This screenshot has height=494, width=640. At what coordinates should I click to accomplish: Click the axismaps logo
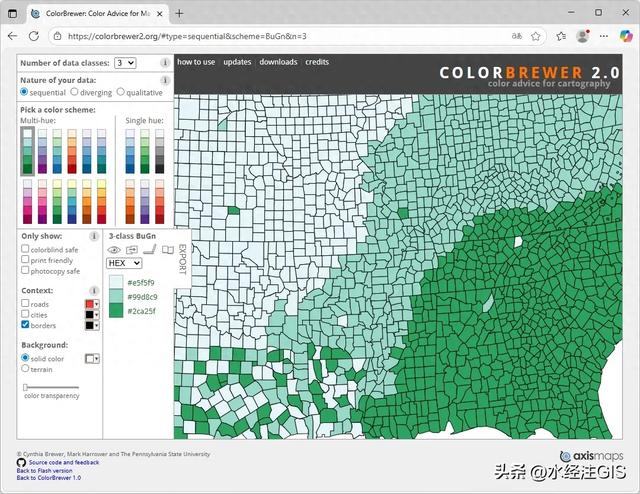tap(591, 456)
